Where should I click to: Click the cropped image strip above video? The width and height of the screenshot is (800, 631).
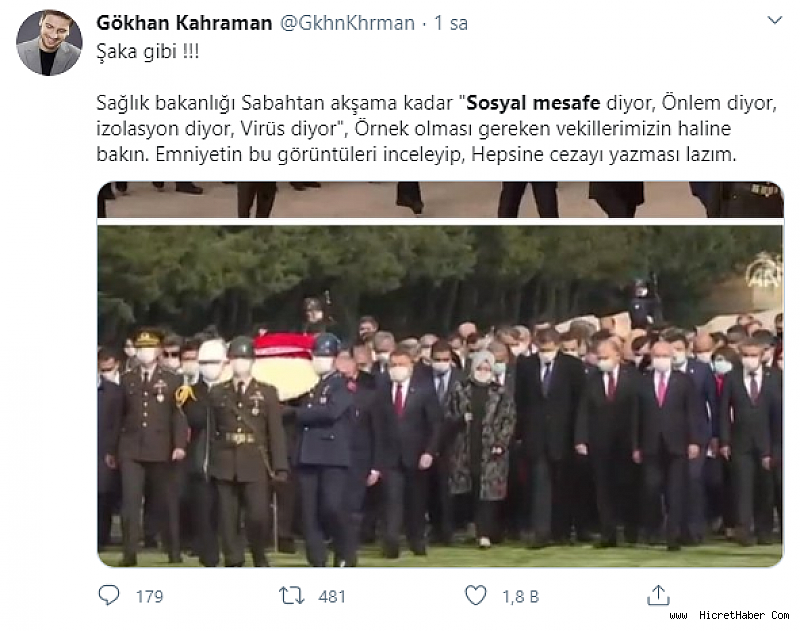[440, 199]
